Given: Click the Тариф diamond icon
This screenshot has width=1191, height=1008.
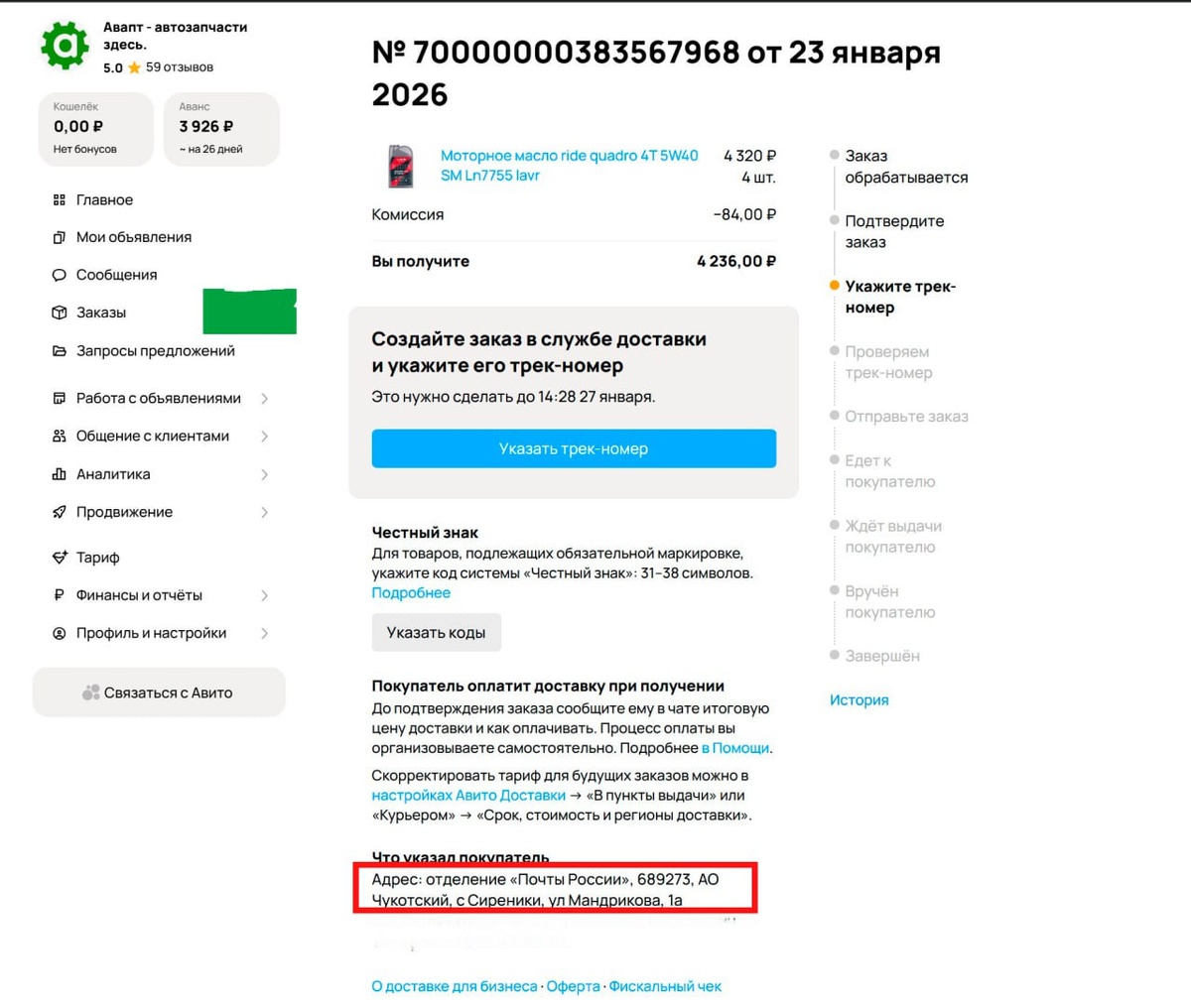Looking at the screenshot, I should pyautogui.click(x=60, y=558).
